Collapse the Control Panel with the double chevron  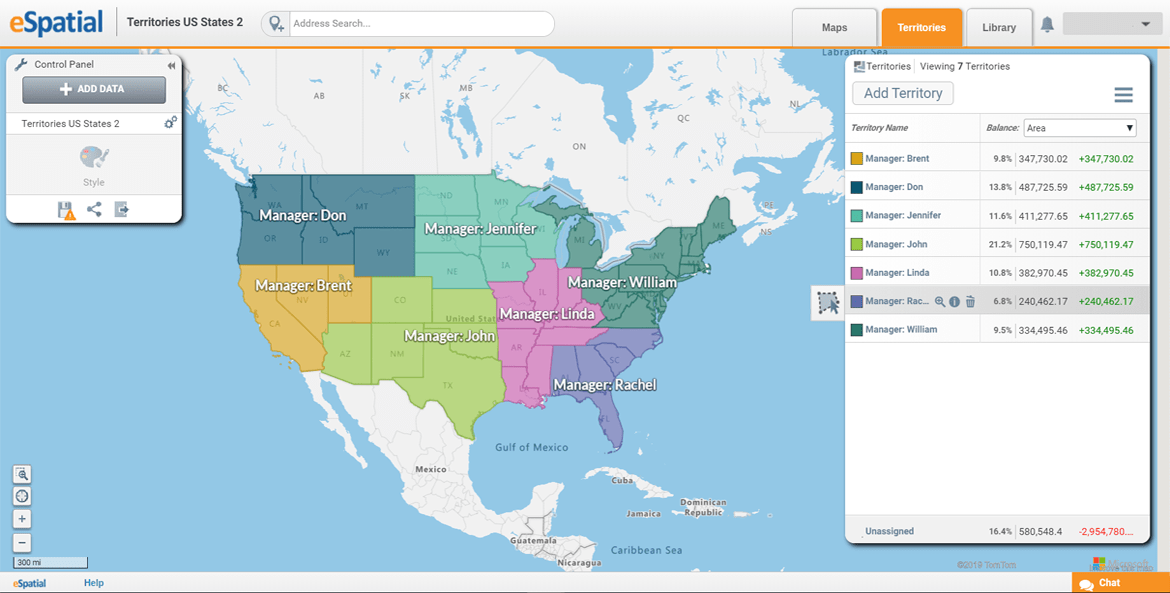(x=171, y=64)
